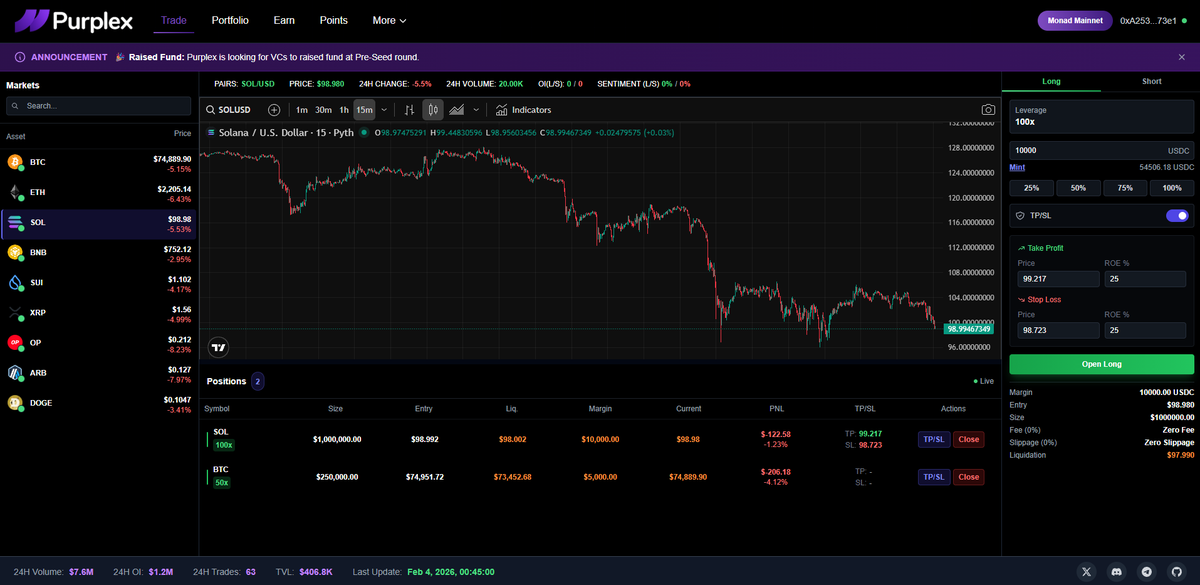Click the Monad Mainnet network button
This screenshot has height=585, width=1200.
tap(1075, 20)
